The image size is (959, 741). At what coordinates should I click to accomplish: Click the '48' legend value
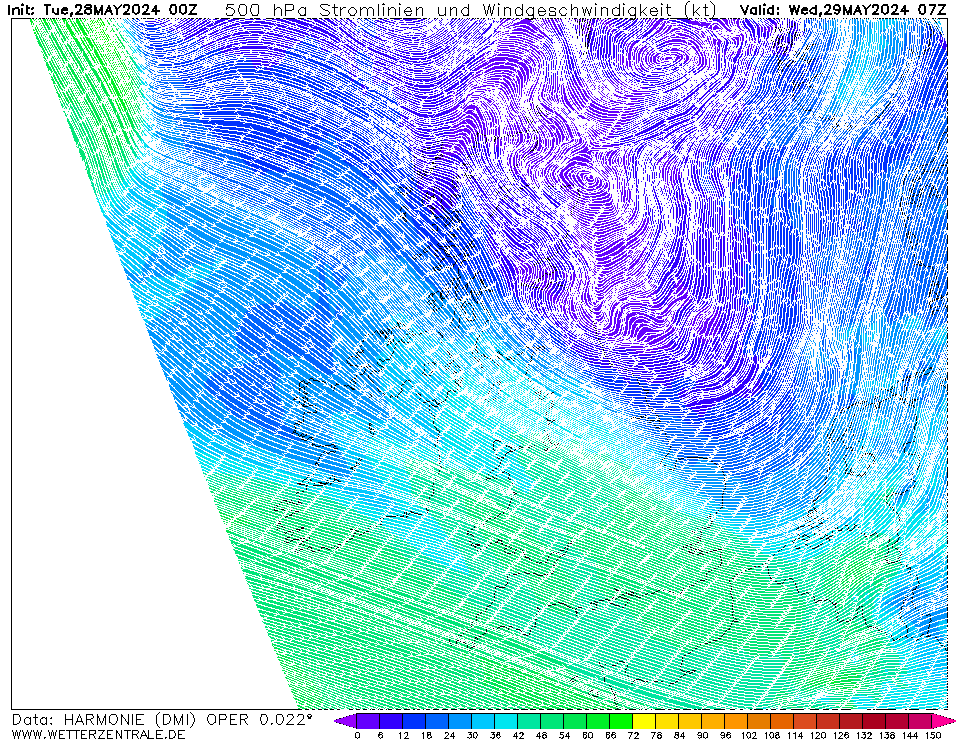(541, 735)
